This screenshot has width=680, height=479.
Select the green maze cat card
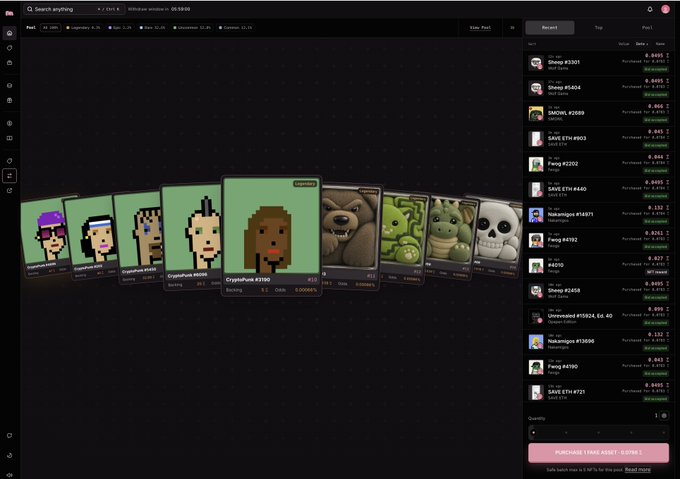[x=403, y=237]
